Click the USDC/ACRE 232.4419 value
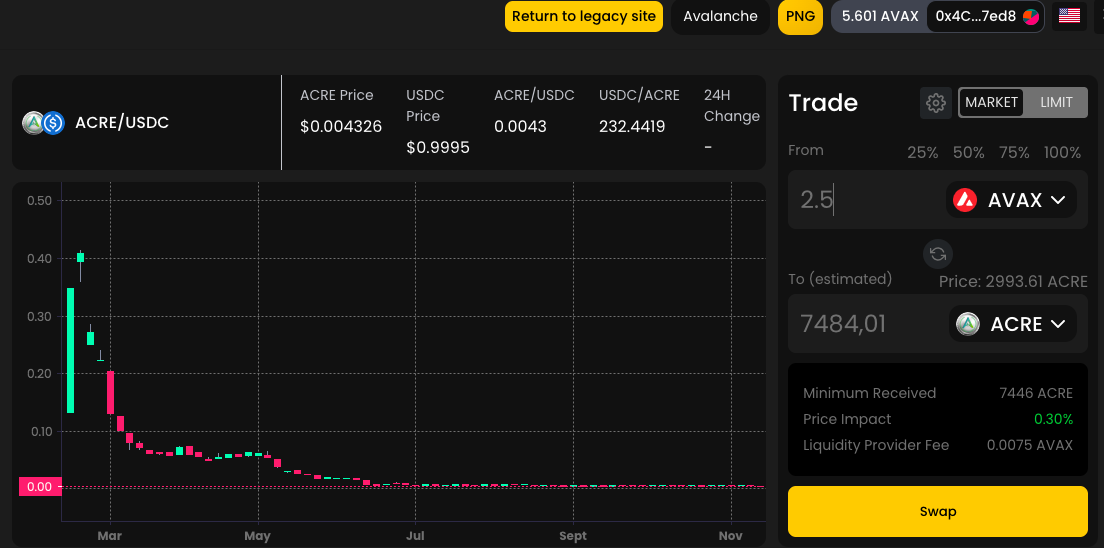Image resolution: width=1104 pixels, height=548 pixels. coord(632,127)
